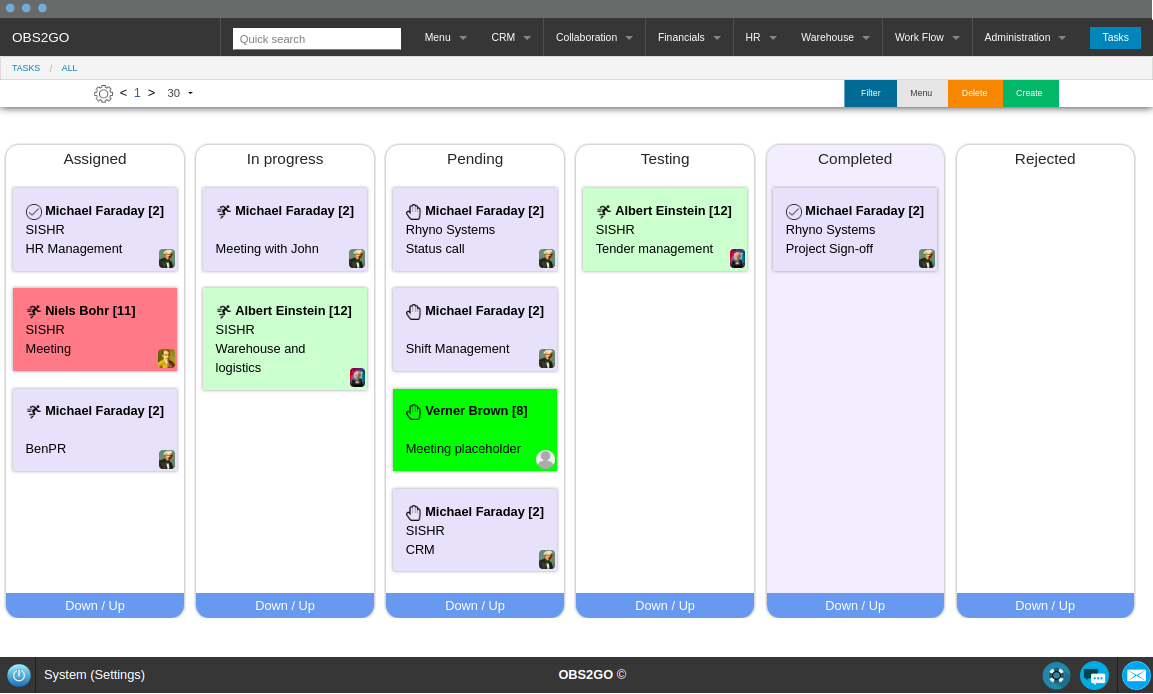Click Down / Up under Assigned column
Viewport: 1153px width, 694px height.
pyautogui.click(x=95, y=606)
